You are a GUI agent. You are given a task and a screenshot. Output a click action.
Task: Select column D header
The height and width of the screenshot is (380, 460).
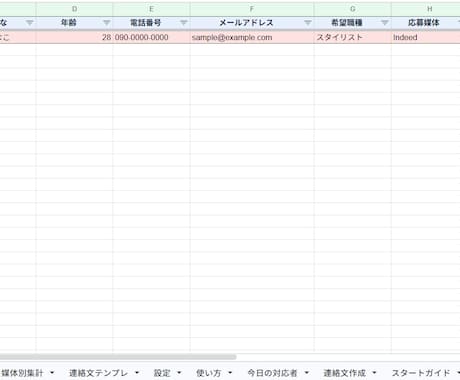tap(74, 9)
